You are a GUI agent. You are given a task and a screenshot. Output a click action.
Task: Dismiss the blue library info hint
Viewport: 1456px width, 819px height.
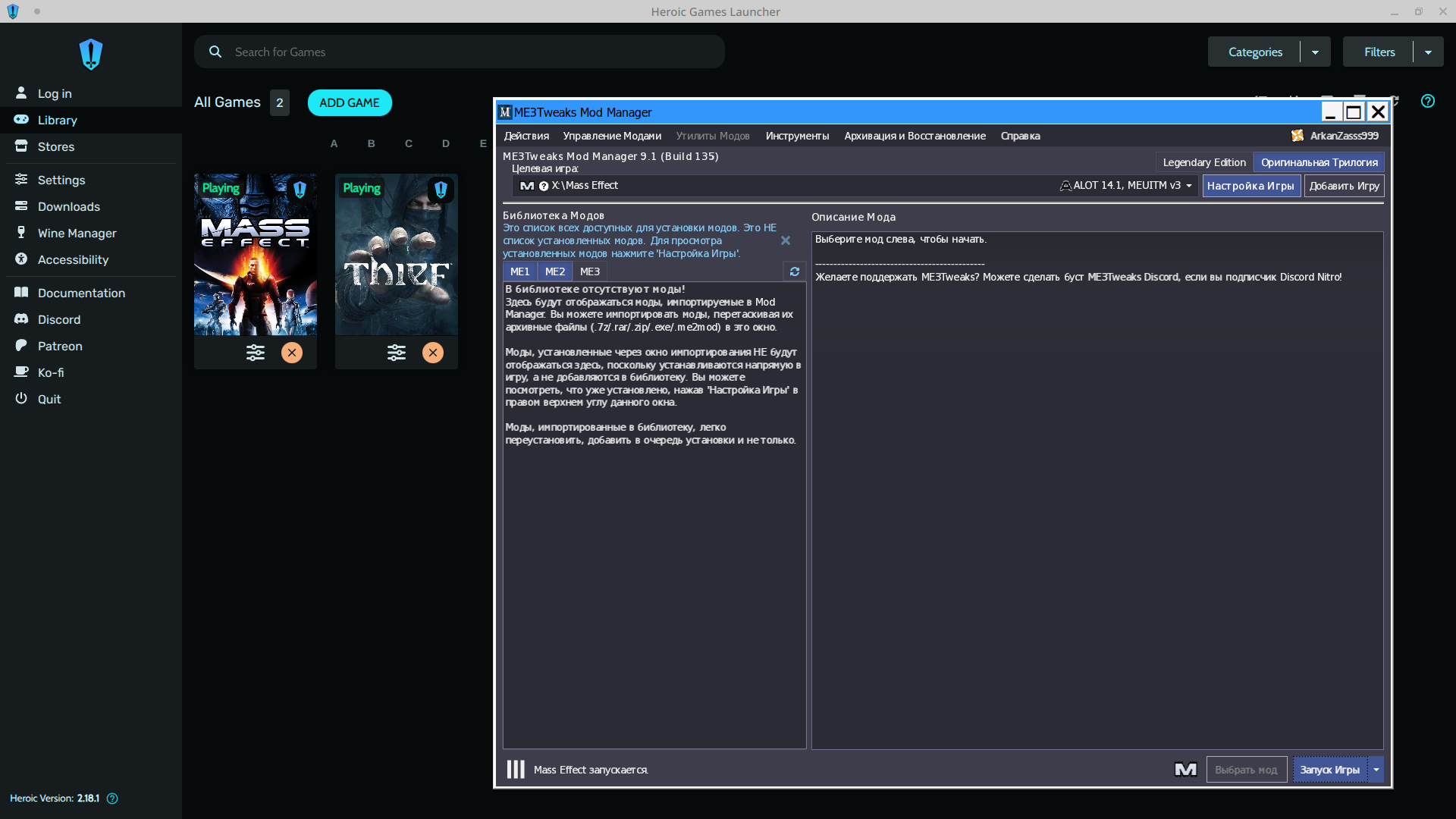[x=786, y=240]
